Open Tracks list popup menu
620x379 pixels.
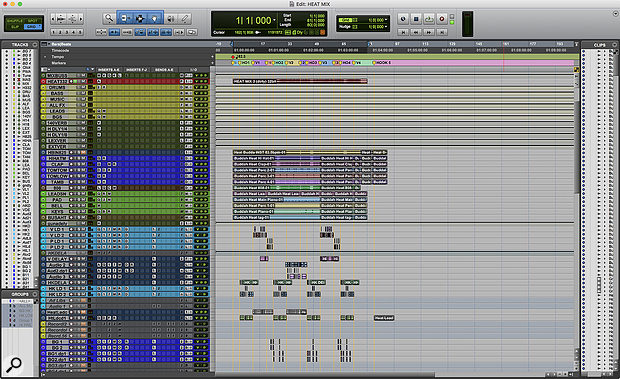[35, 45]
